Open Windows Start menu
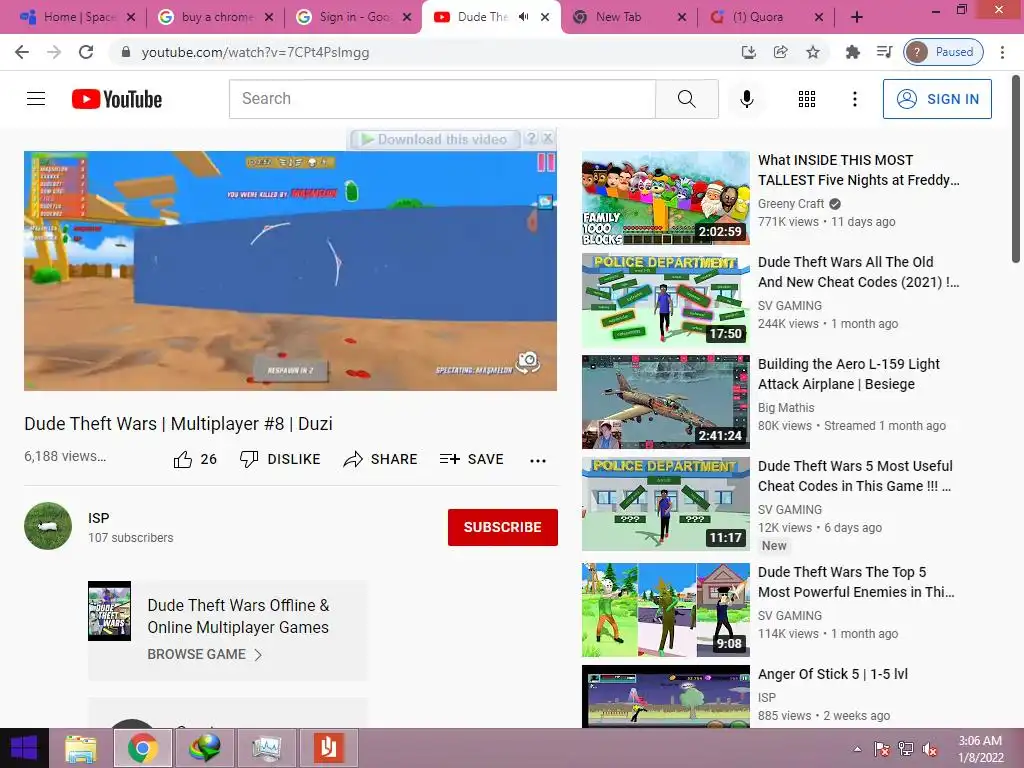The width and height of the screenshot is (1024, 768). pos(24,748)
